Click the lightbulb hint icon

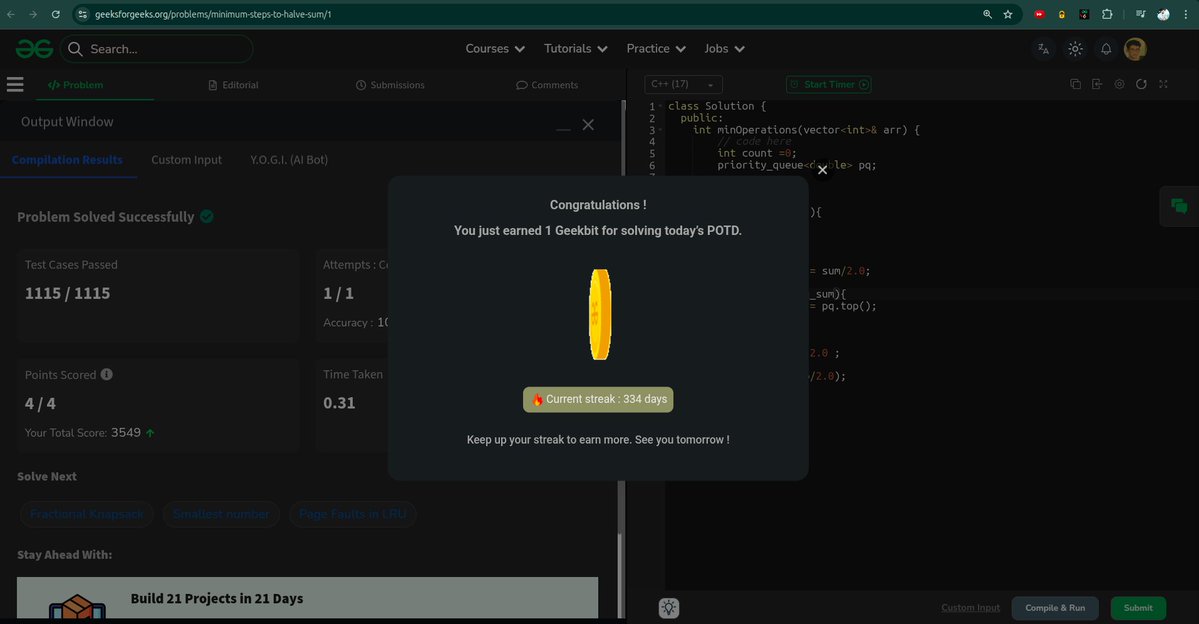pos(669,608)
